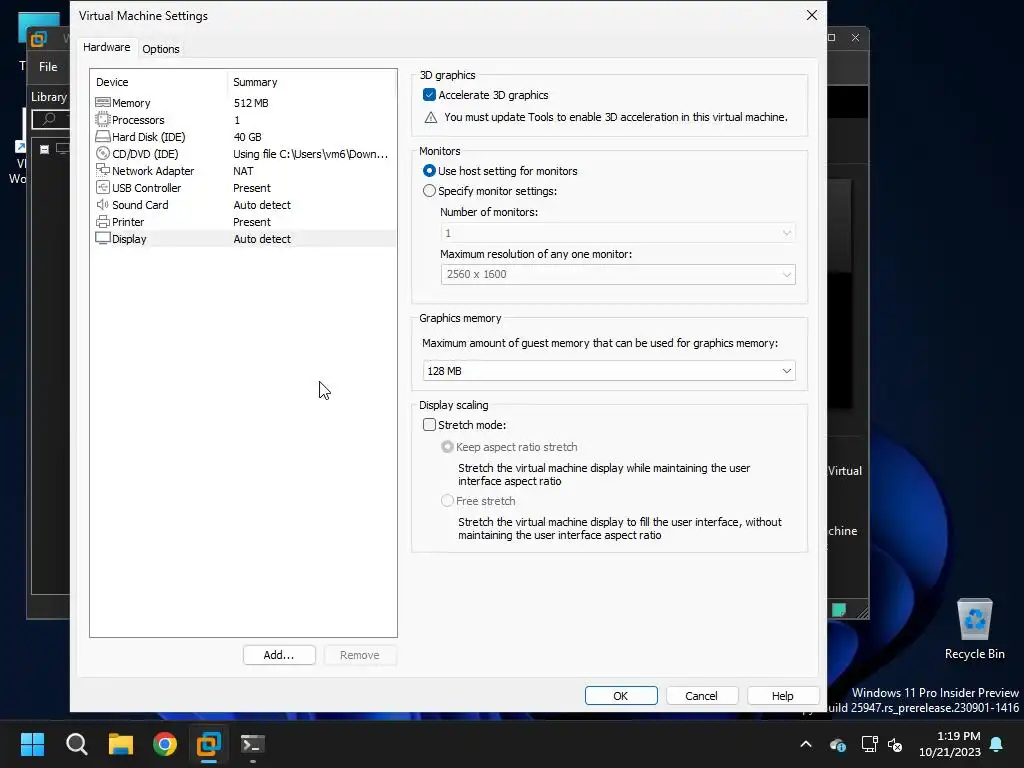The image size is (1024, 768).
Task: Click the Help button
Action: 782,696
